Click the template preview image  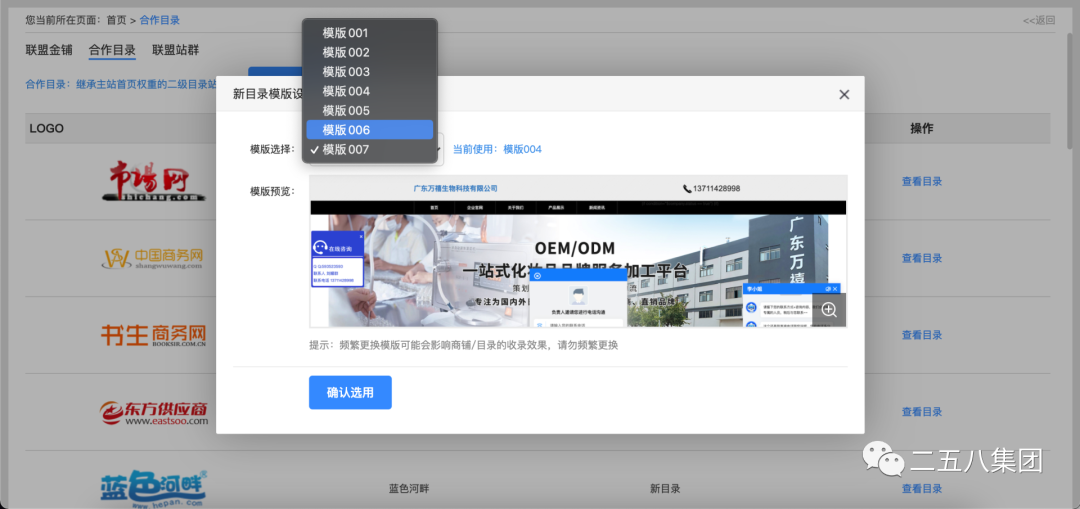click(578, 251)
